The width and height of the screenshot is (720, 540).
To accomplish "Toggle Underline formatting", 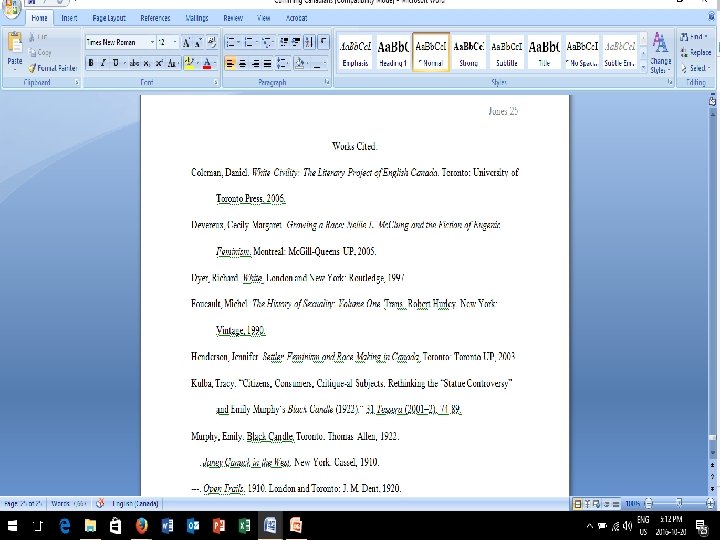I will (115, 63).
